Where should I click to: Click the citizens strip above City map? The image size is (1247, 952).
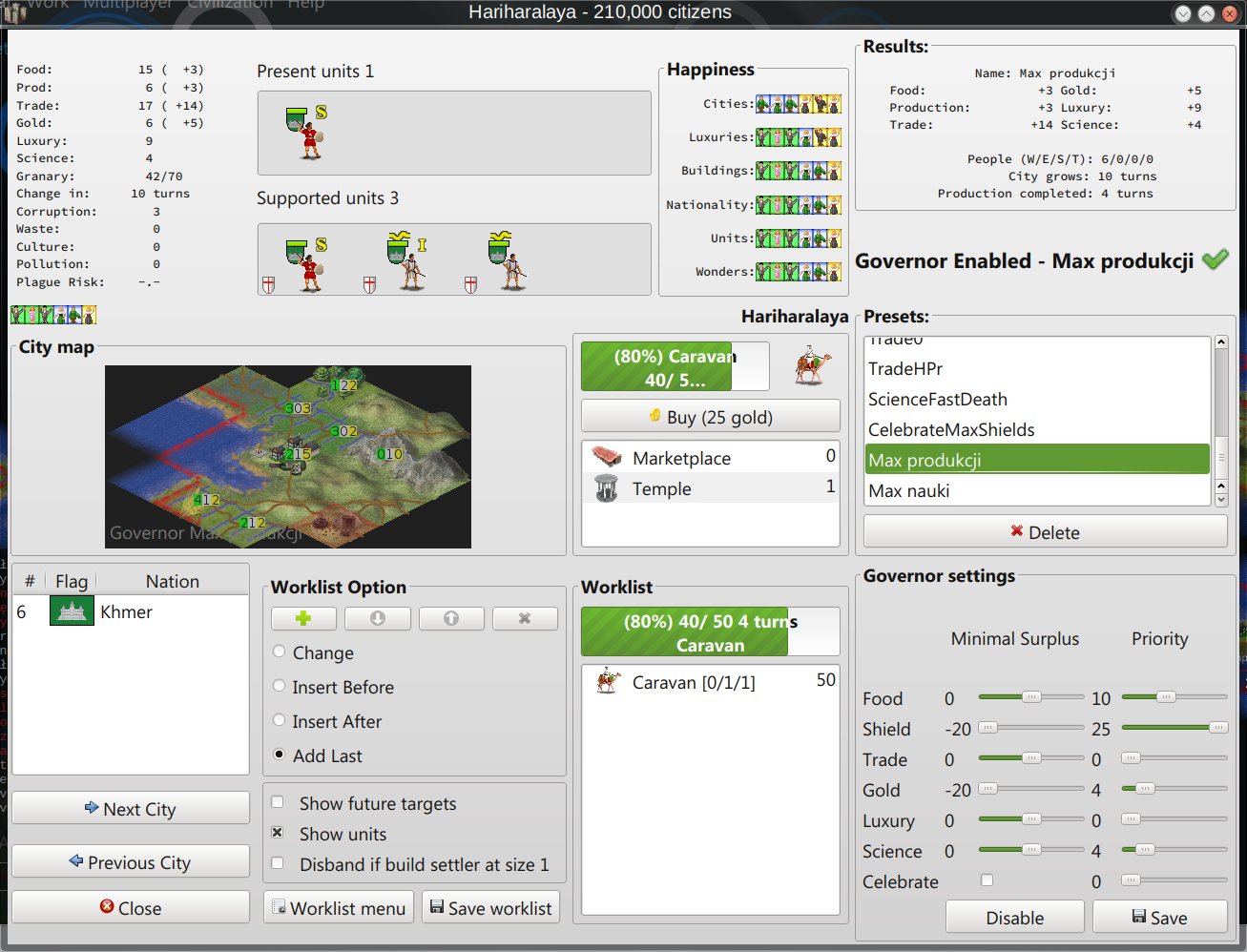tap(53, 314)
